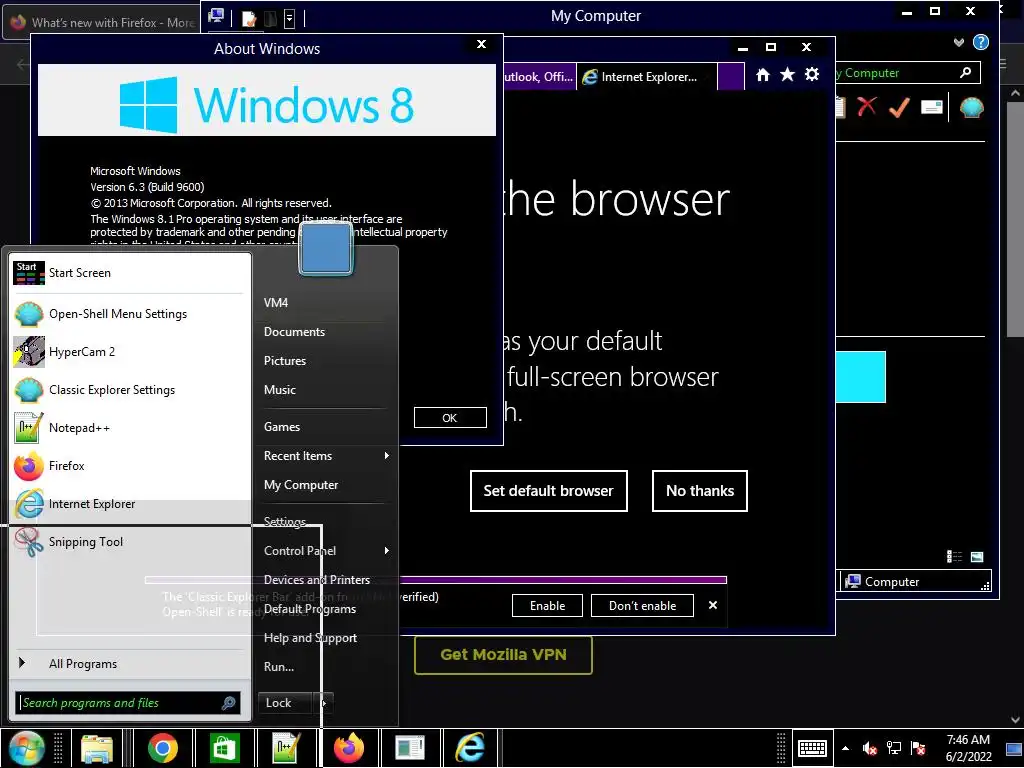
Task: Close the About Windows dialog
Action: coord(481,44)
